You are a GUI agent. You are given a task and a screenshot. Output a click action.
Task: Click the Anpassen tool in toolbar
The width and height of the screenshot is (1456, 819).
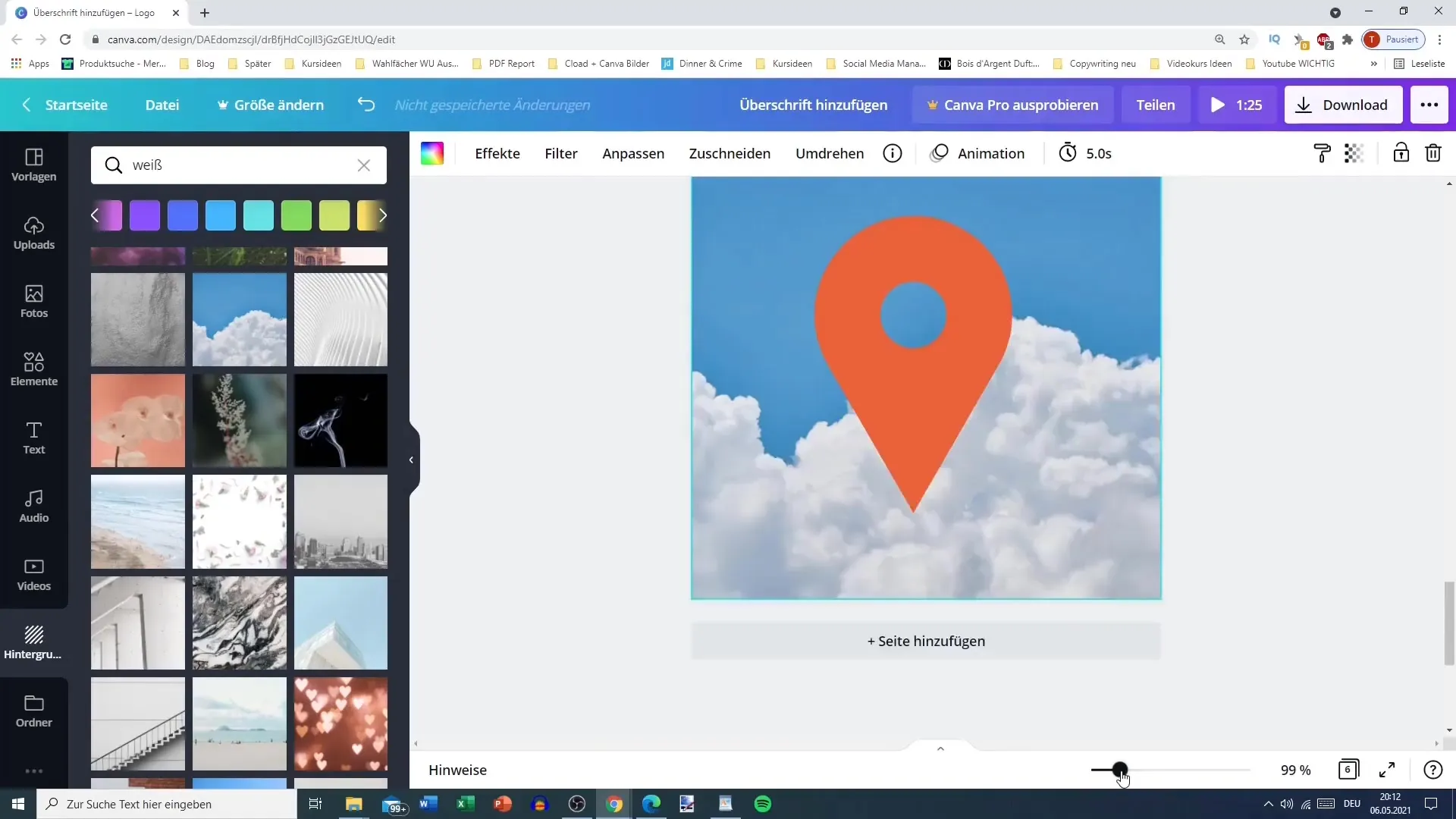pos(633,153)
